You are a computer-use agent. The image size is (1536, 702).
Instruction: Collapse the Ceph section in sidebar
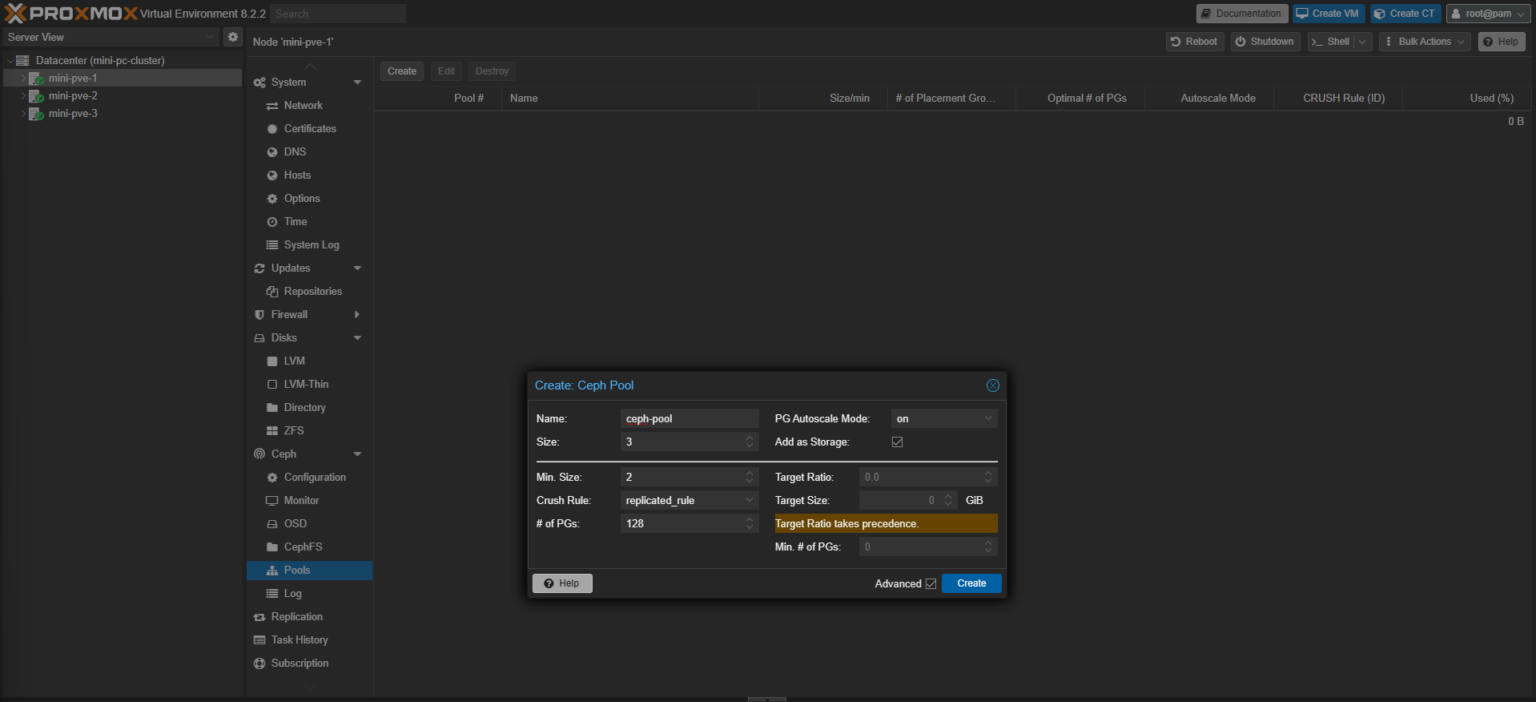coord(357,453)
